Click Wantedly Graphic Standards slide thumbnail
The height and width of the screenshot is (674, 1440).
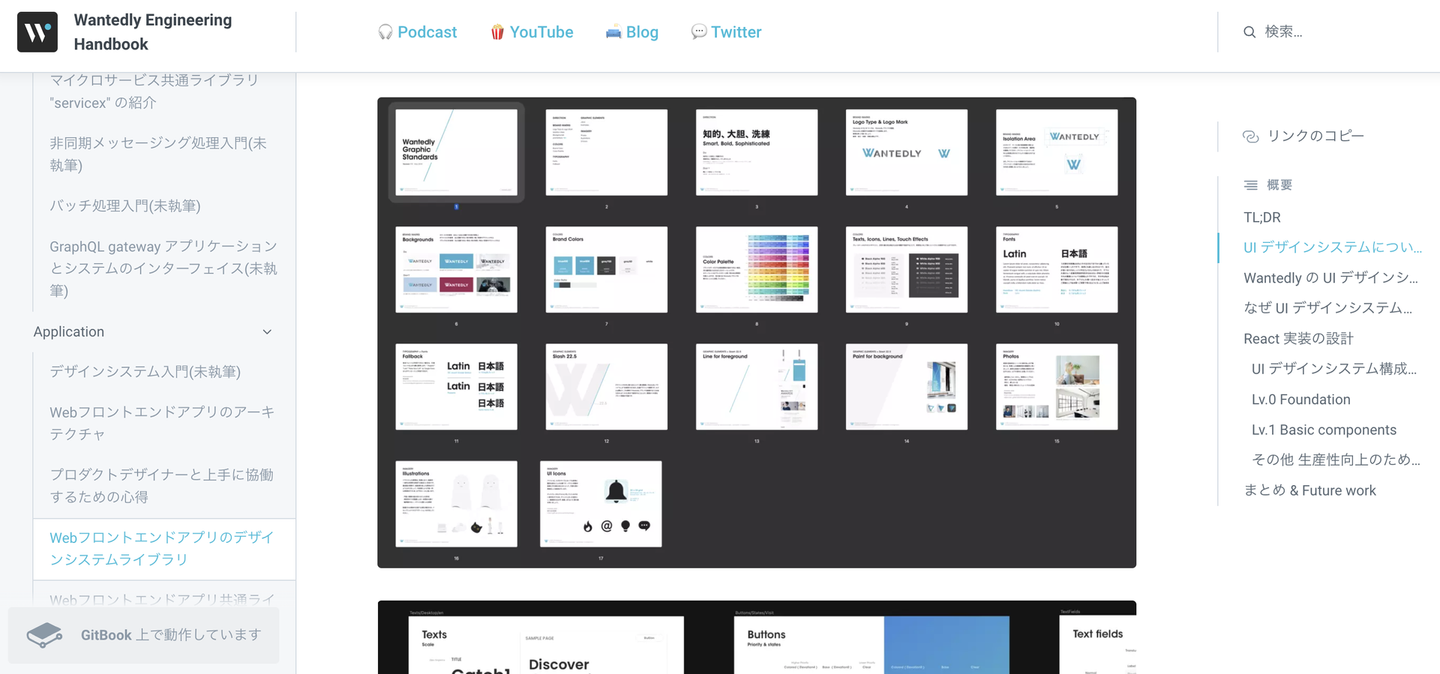[457, 152]
